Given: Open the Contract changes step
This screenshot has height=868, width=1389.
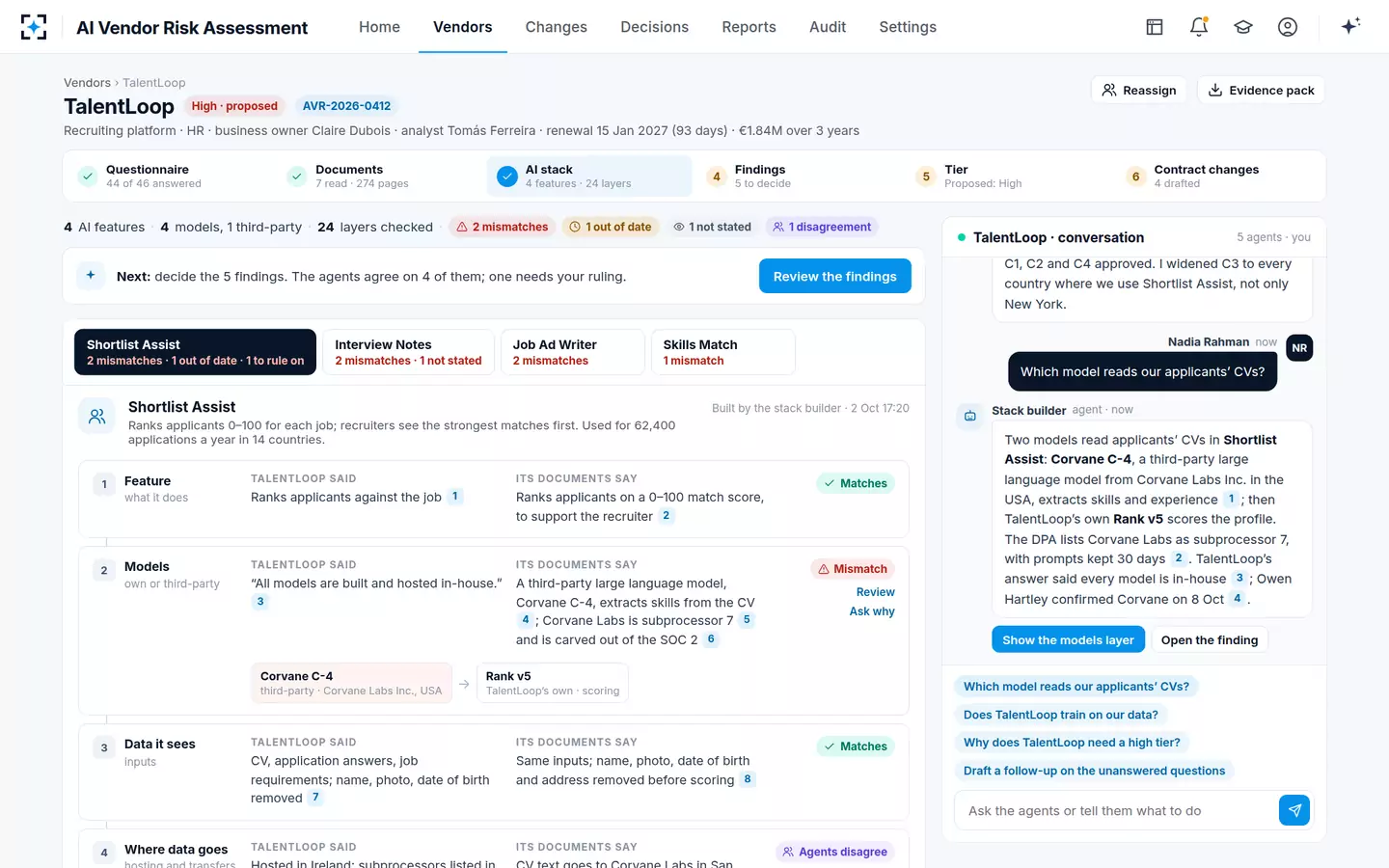Looking at the screenshot, I should point(1218,176).
